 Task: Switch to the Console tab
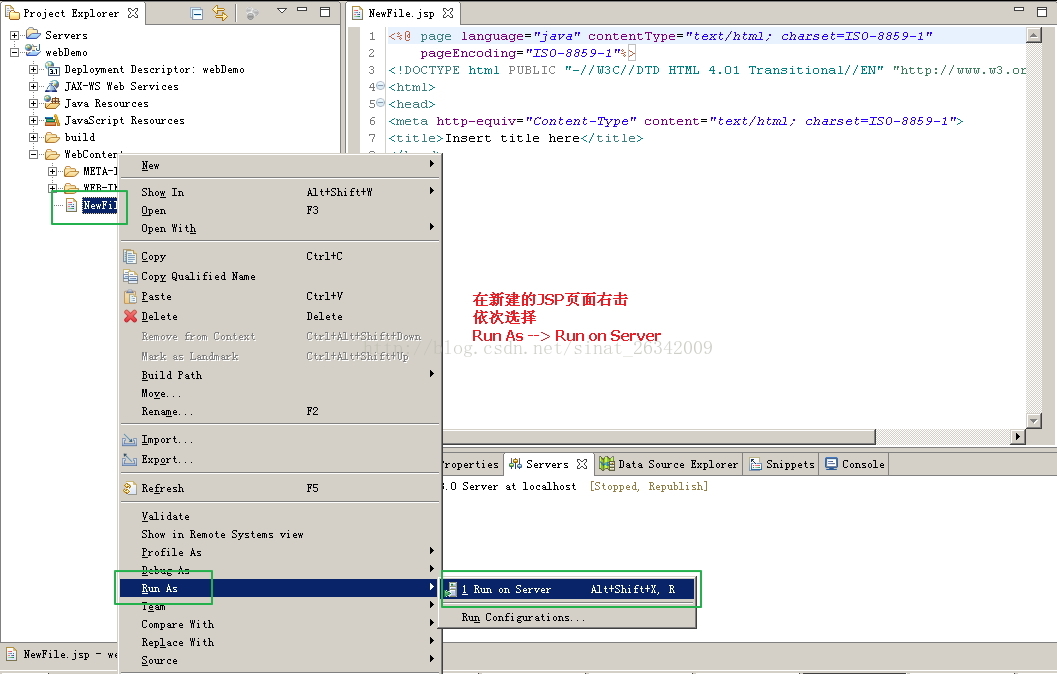(x=855, y=464)
